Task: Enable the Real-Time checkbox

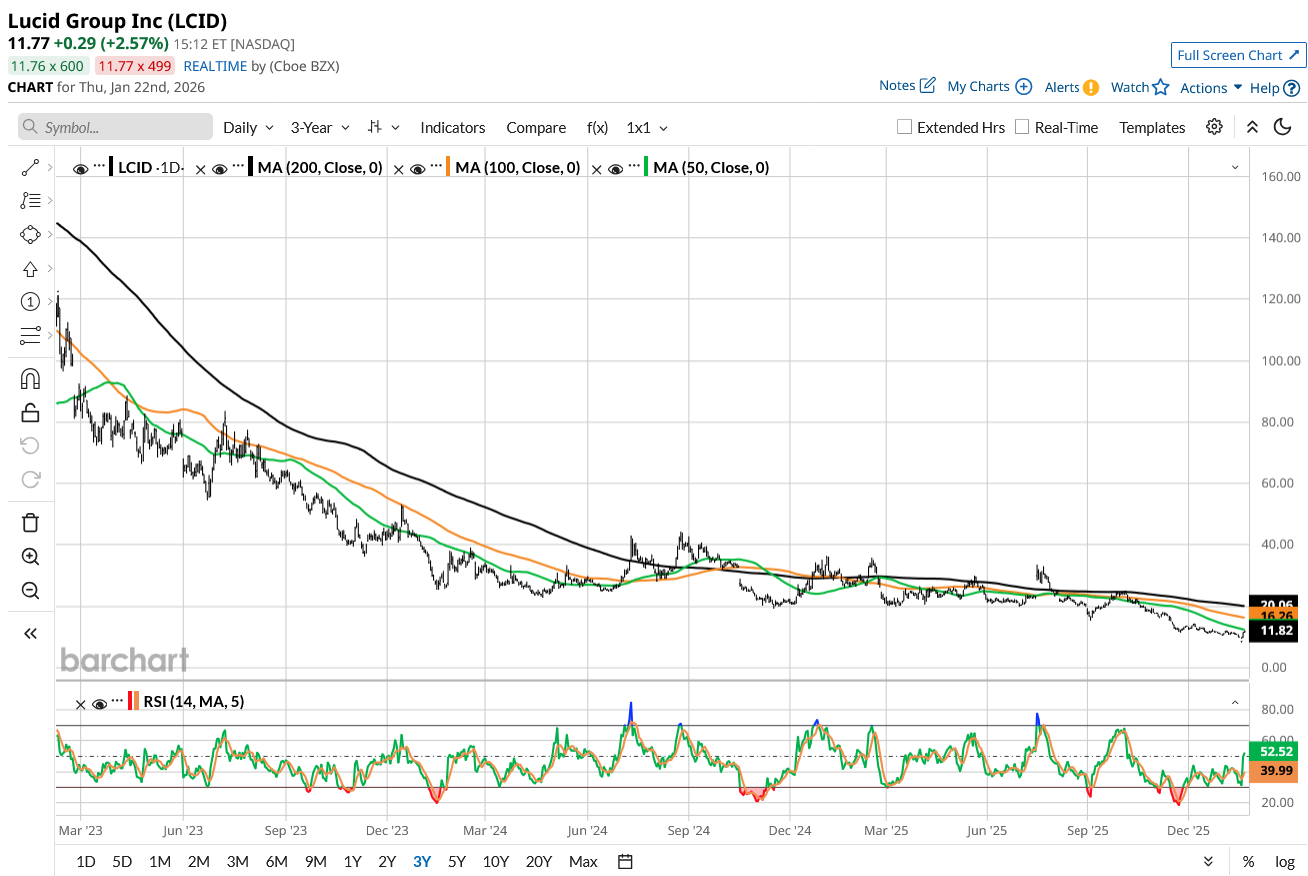Action: (1022, 127)
